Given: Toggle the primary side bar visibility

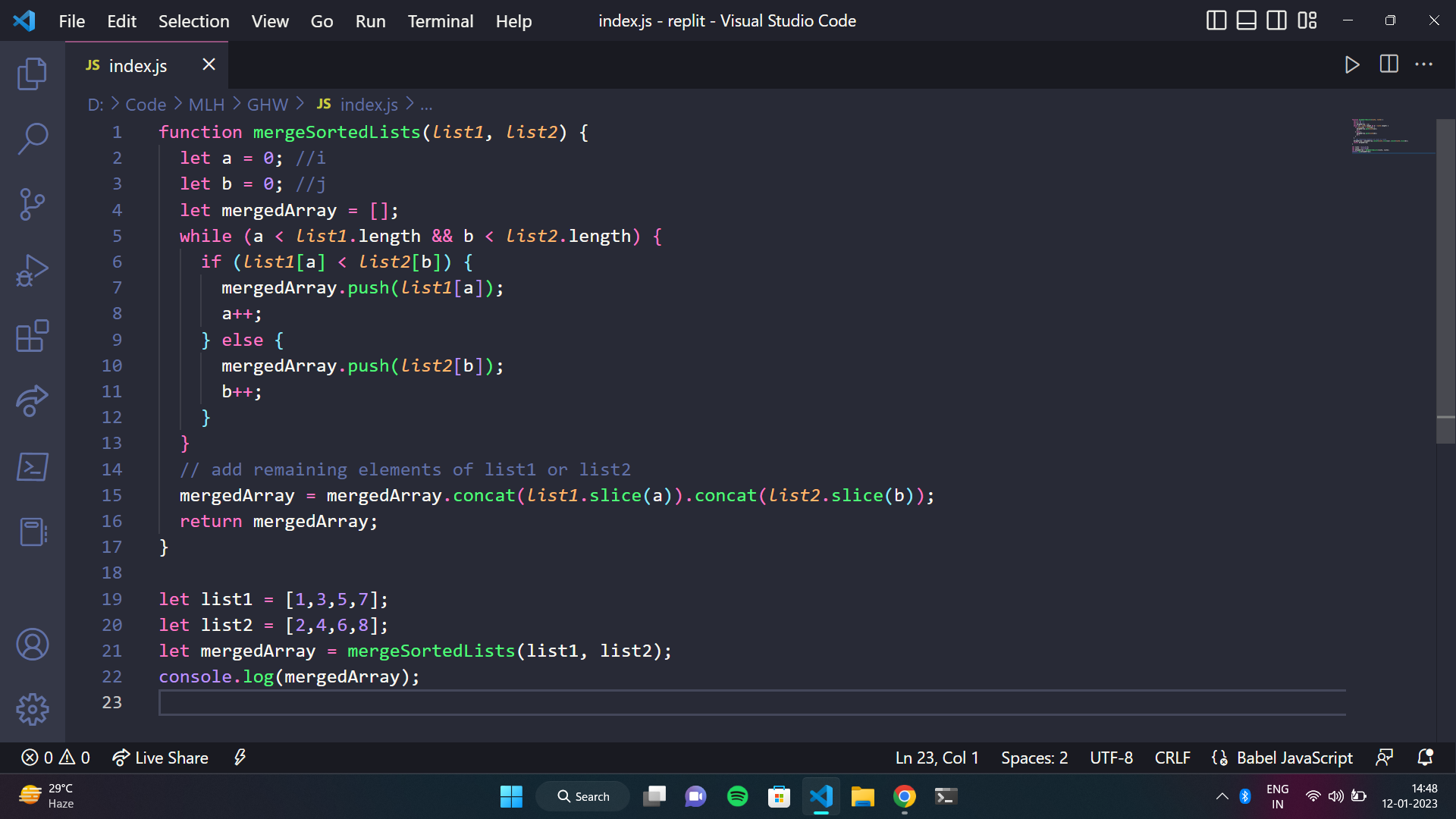Looking at the screenshot, I should pyautogui.click(x=1216, y=20).
